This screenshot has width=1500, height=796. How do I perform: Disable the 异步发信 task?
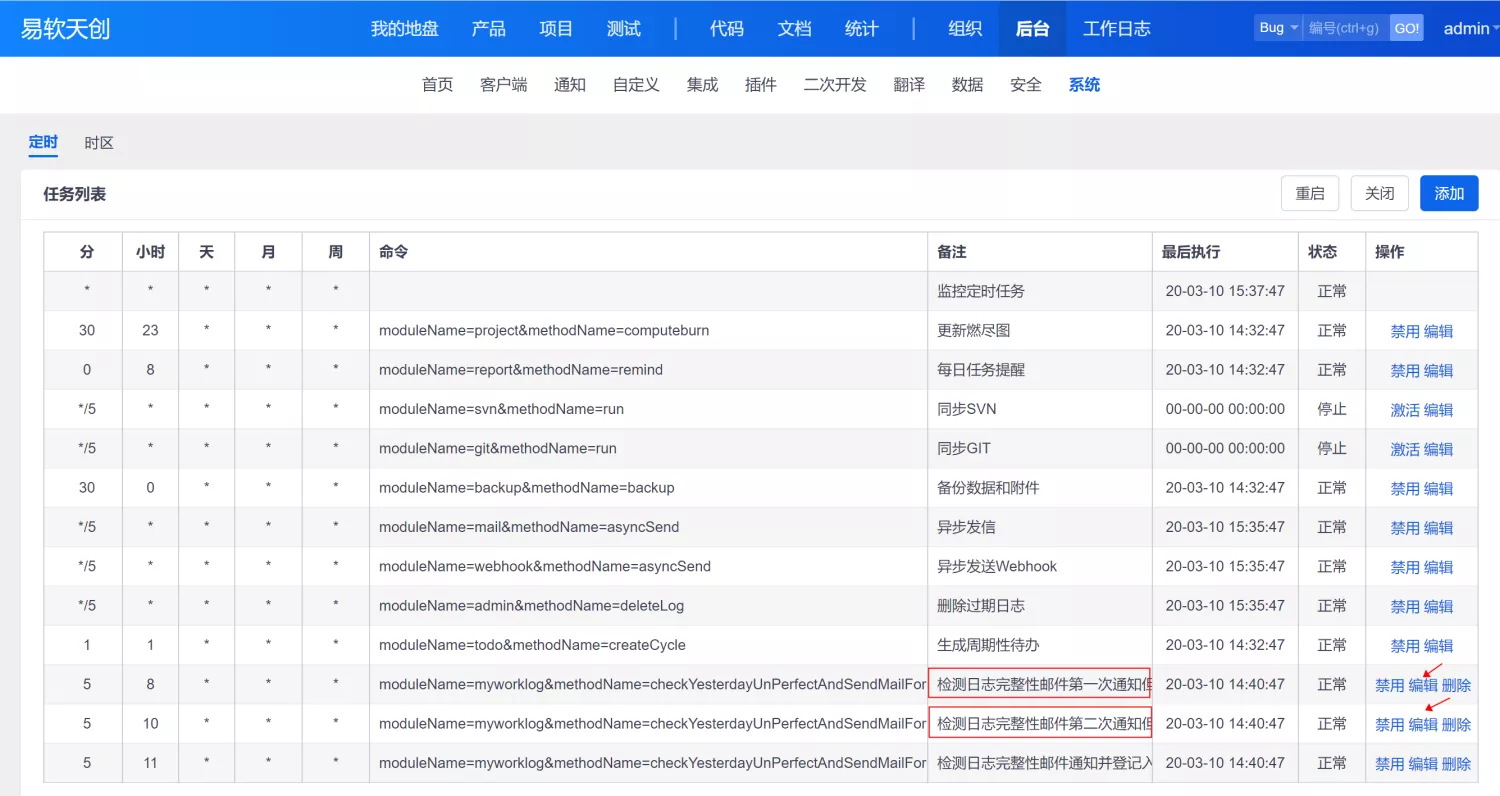[1405, 527]
